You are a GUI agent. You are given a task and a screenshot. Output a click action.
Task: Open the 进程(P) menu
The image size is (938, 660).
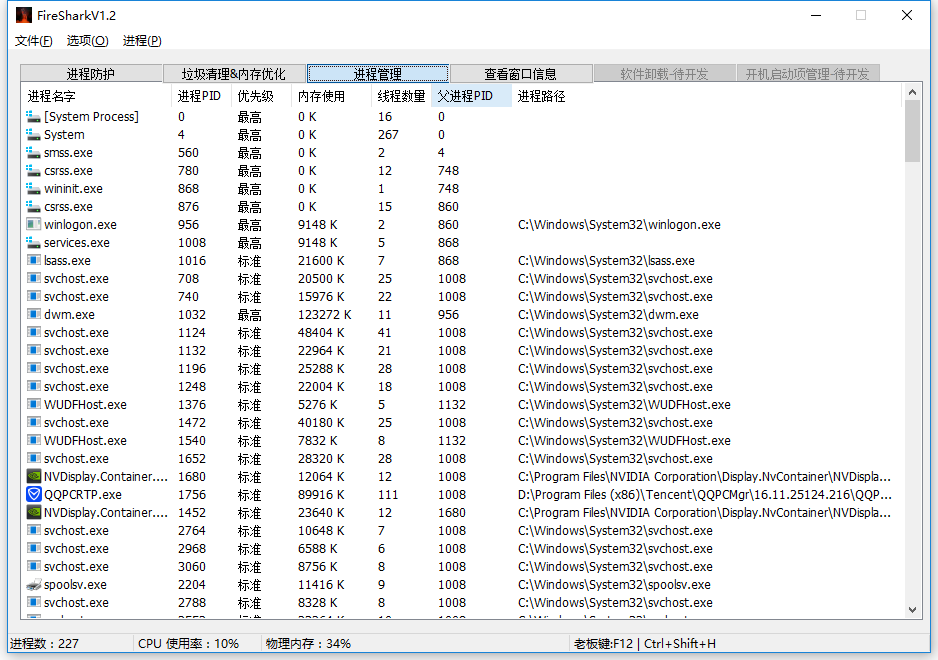click(142, 41)
